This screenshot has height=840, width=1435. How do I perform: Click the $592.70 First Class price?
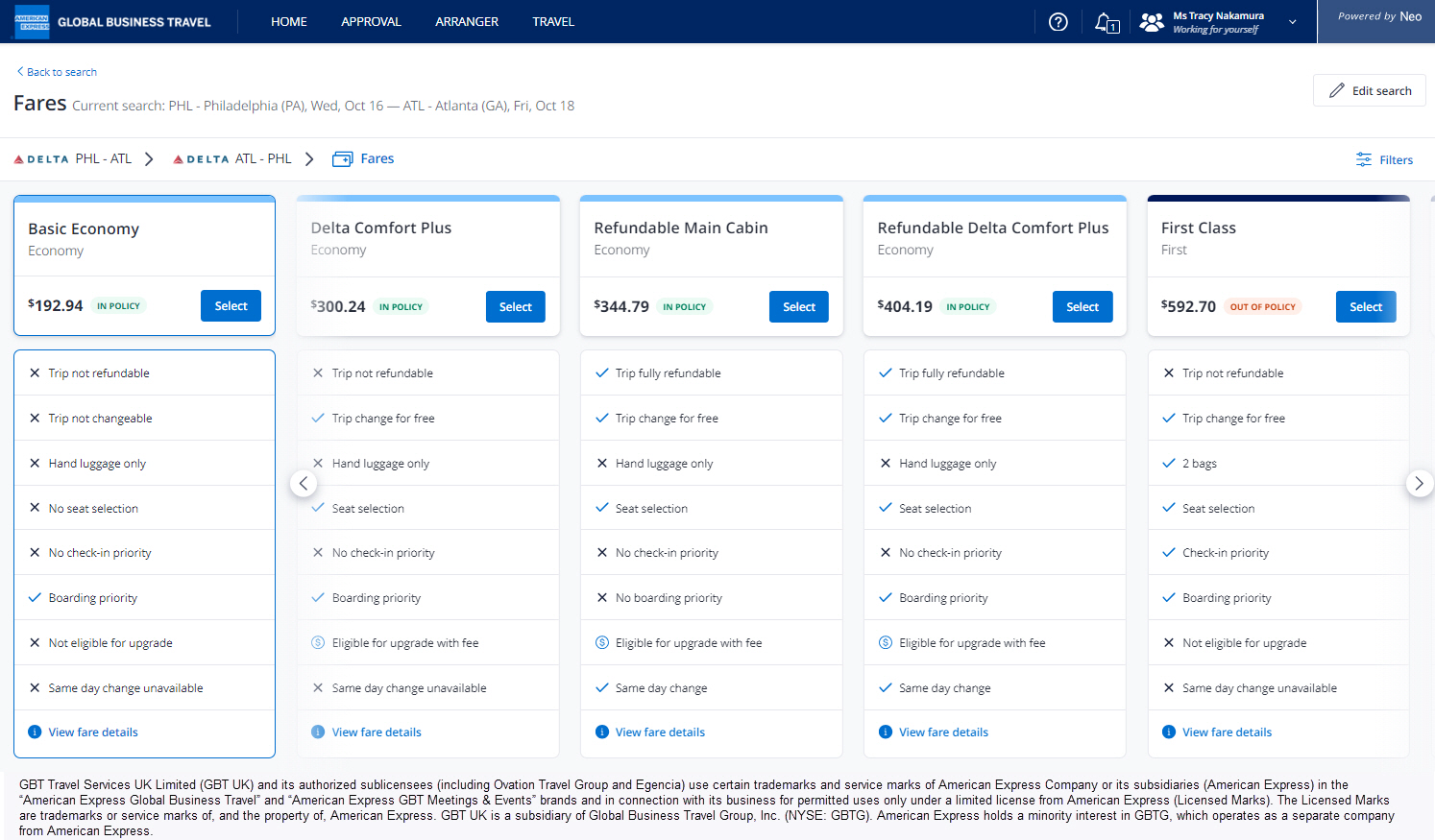pyautogui.click(x=1188, y=306)
